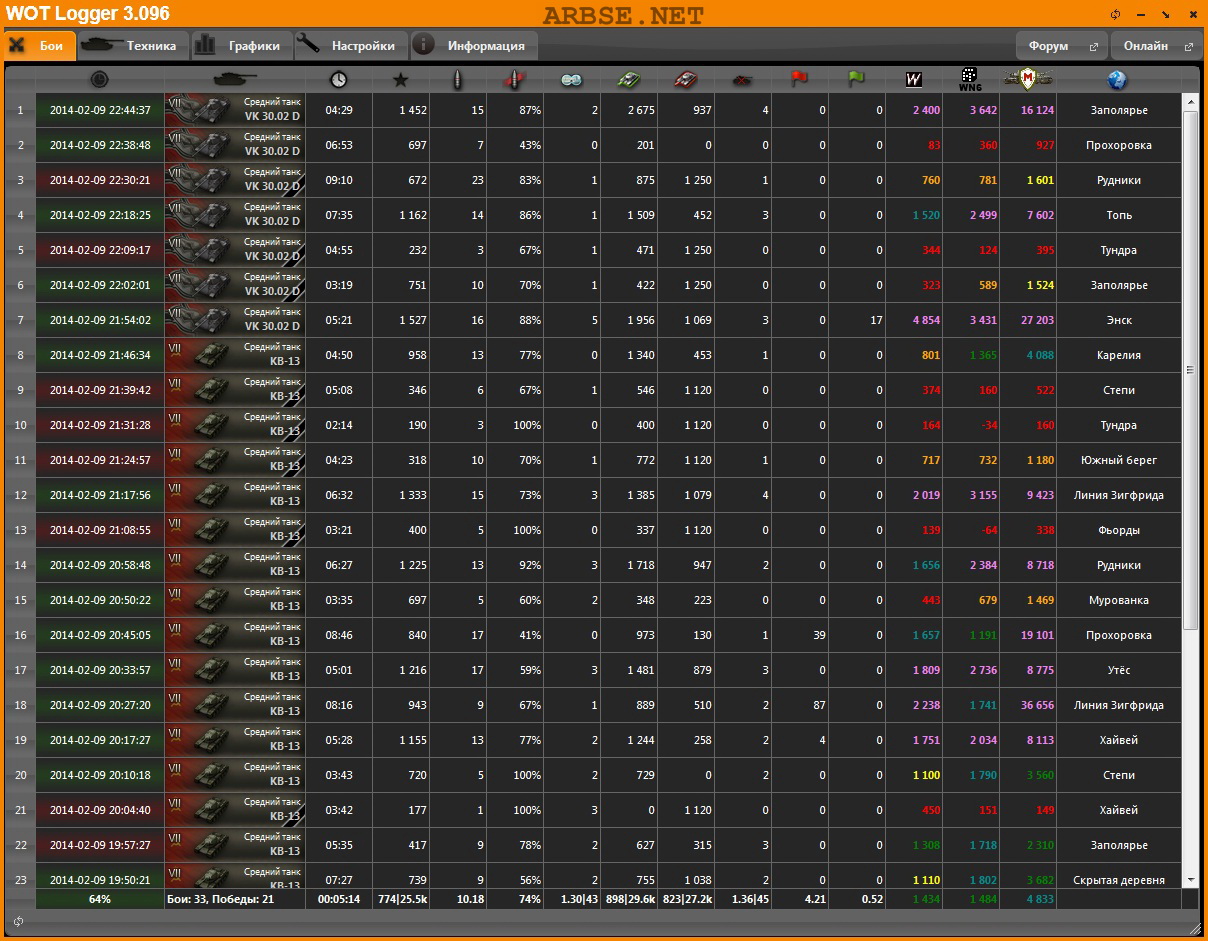
Task: Click the refresh icon in the bottom status bar
Action: [18, 921]
